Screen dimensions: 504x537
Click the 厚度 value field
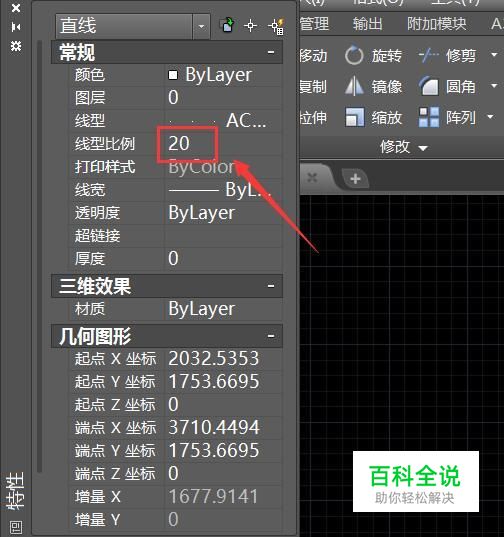[223, 259]
